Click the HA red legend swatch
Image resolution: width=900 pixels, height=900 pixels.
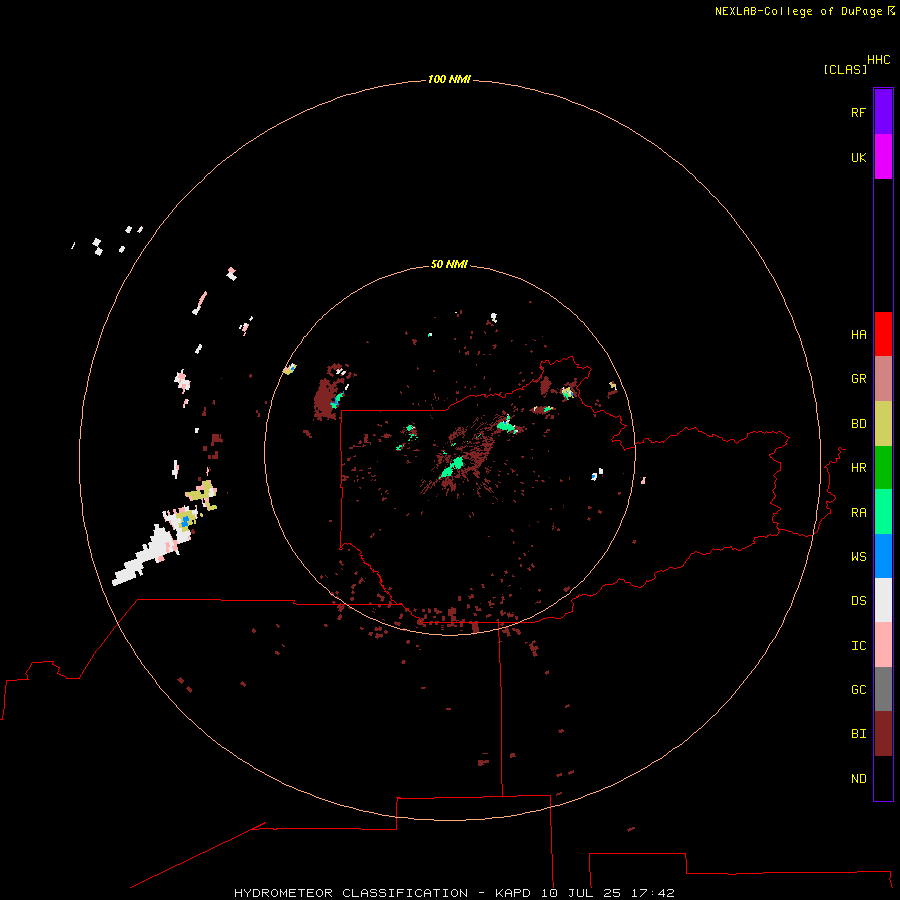(883, 334)
